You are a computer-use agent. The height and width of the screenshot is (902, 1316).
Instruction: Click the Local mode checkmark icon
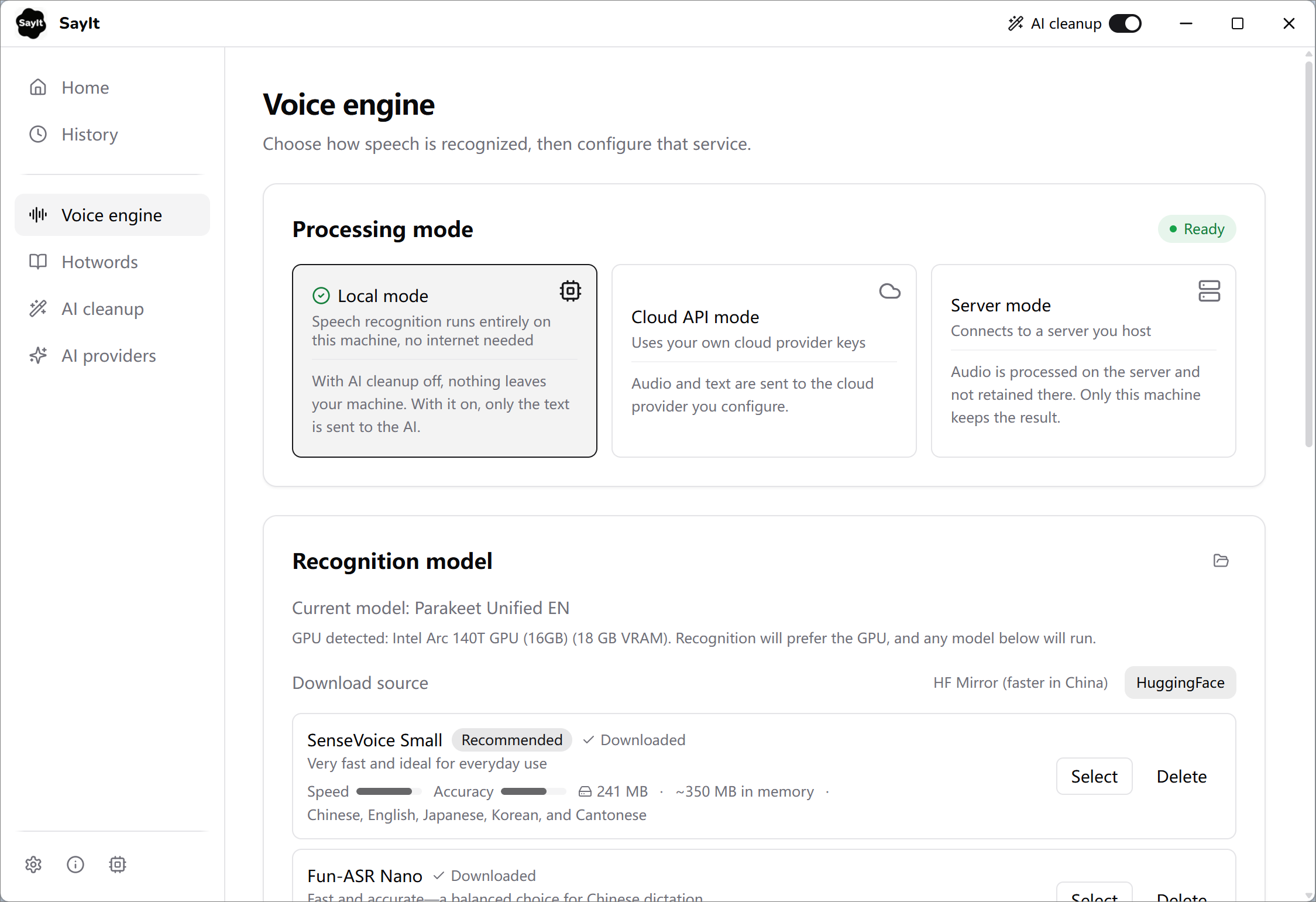point(321,296)
